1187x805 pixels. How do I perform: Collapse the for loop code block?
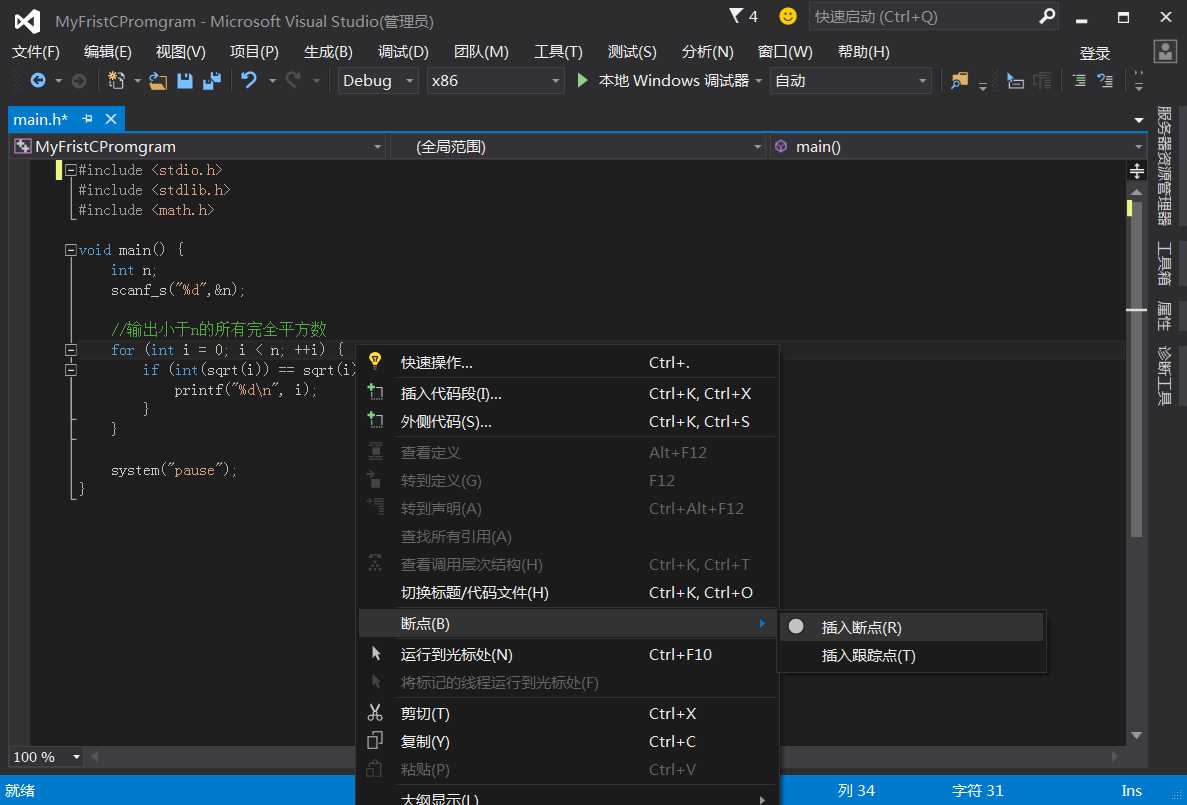70,350
